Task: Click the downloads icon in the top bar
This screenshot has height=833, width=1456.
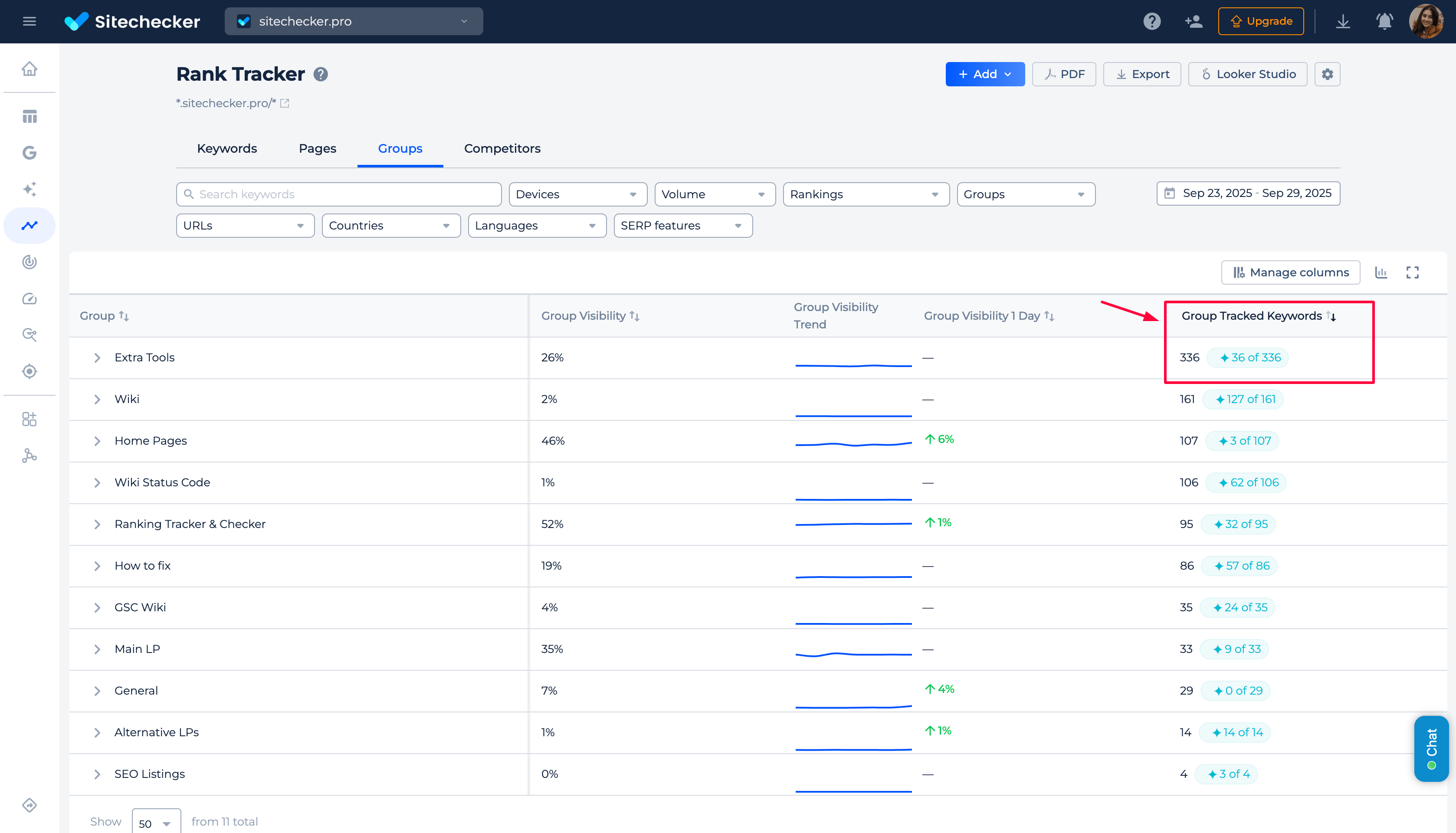Action: tap(1343, 21)
